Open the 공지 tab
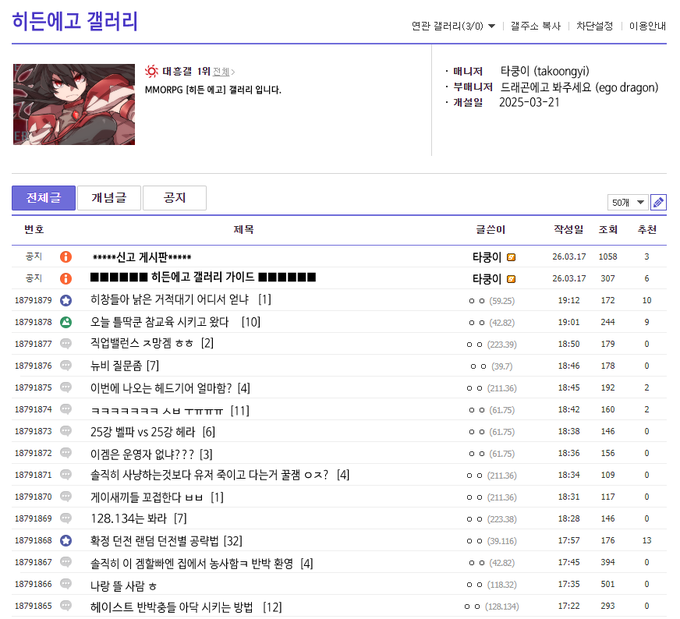Image resolution: width=680 pixels, height=619 pixels. coord(174,198)
